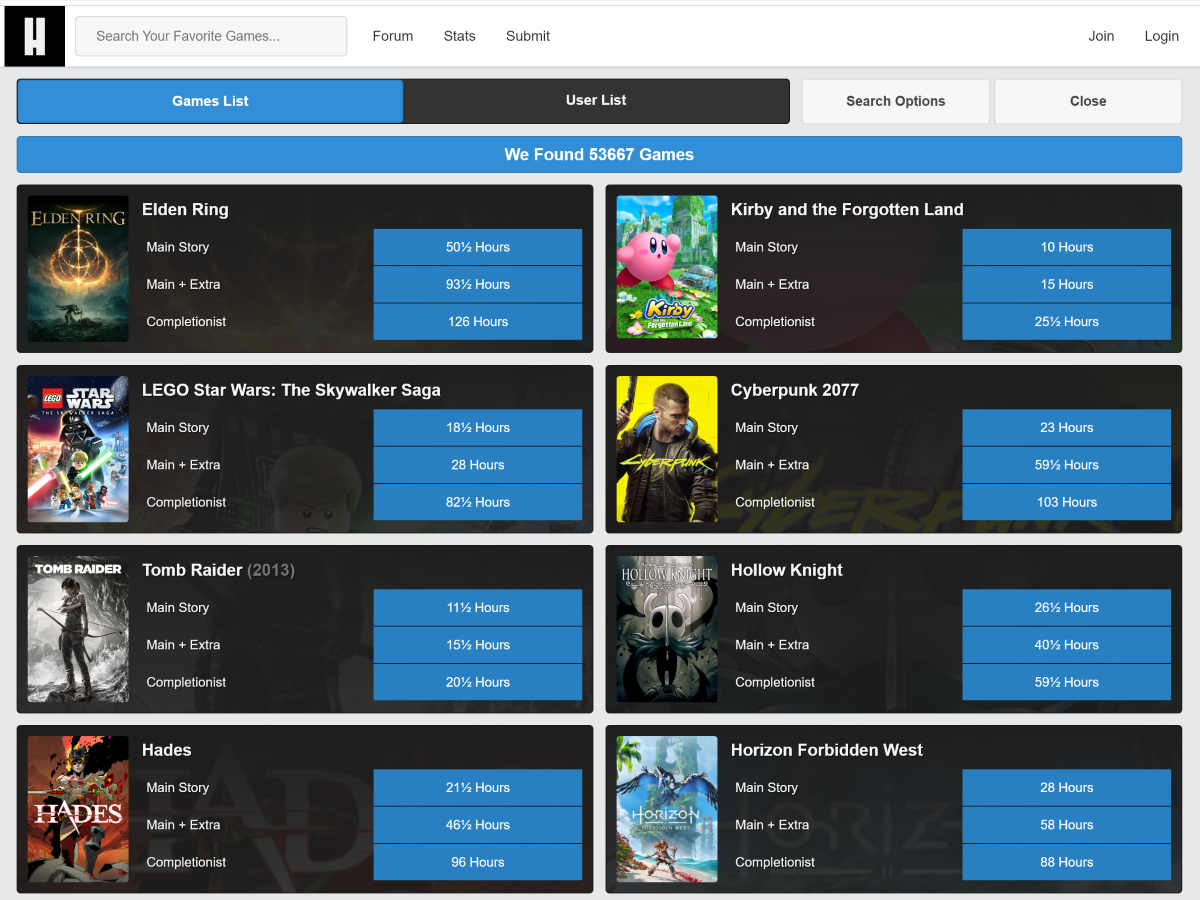
Task: Click Hades' 96 Hours completionist value
Action: (478, 862)
